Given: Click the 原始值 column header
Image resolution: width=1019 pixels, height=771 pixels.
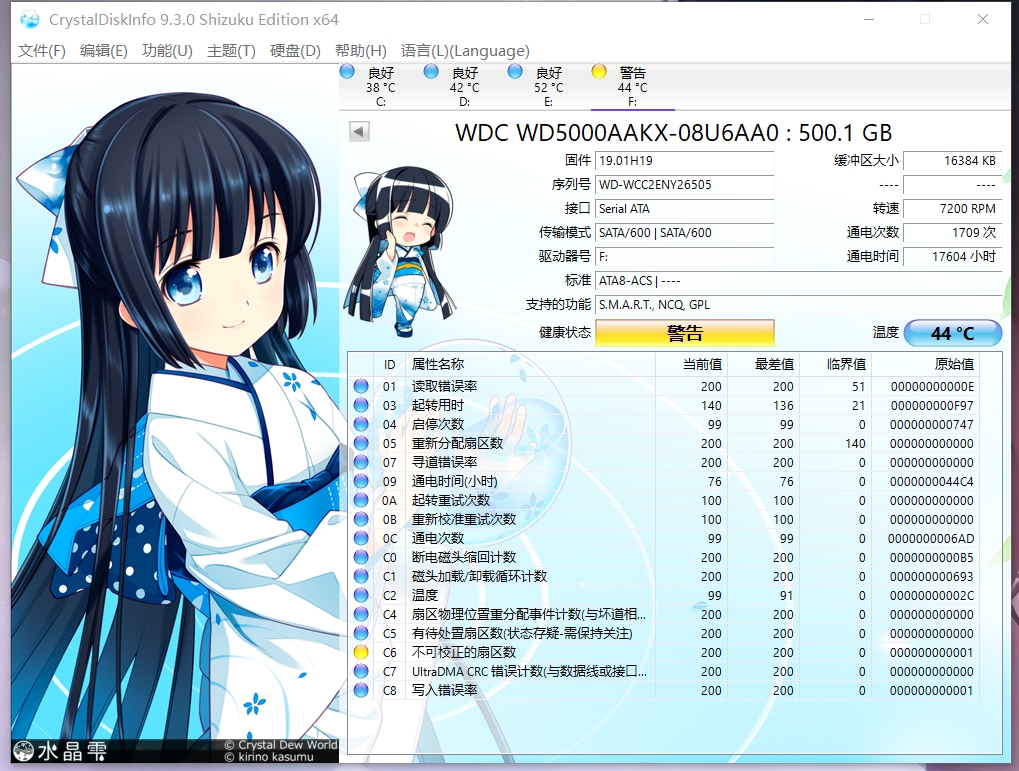Looking at the screenshot, I should pyautogui.click(x=925, y=365).
